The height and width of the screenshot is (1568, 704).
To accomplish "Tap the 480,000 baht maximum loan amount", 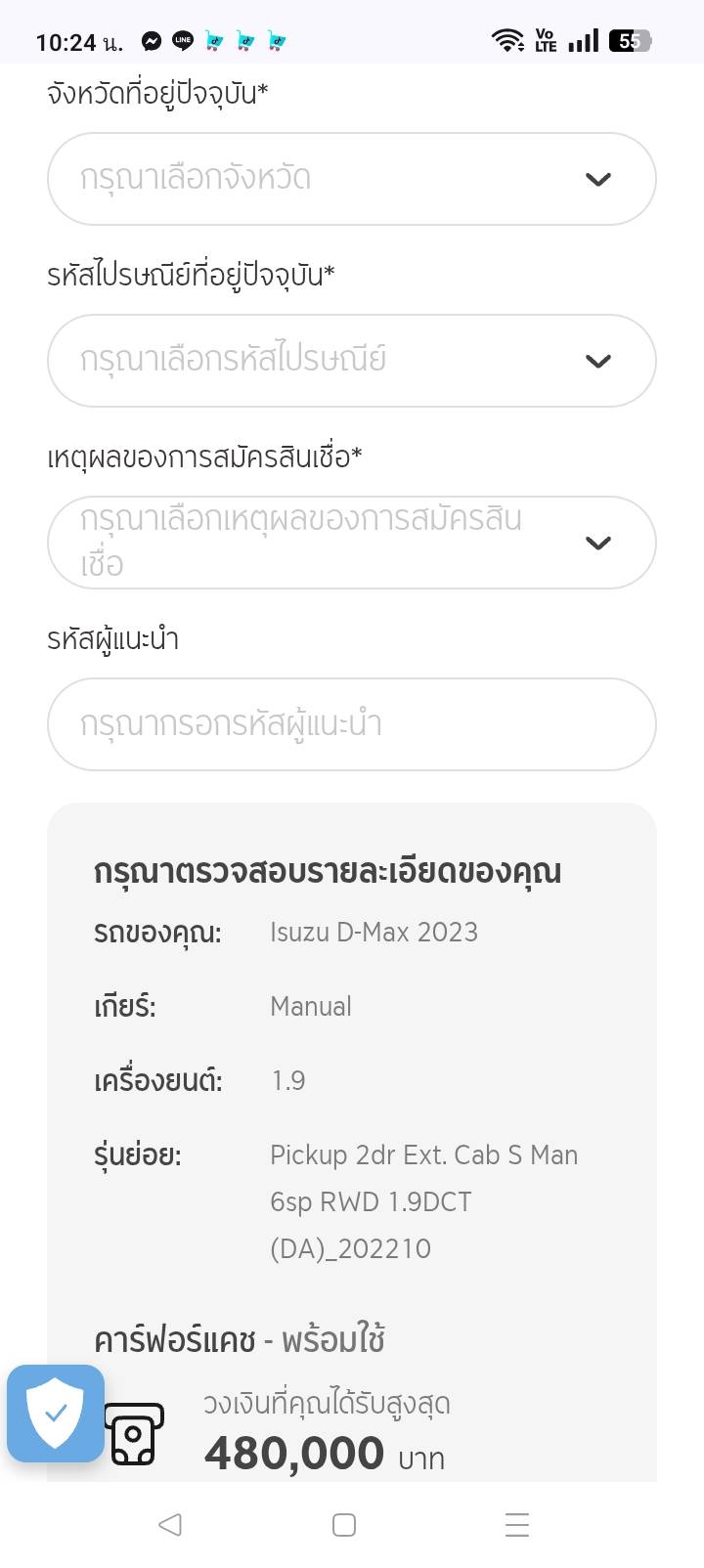I will pyautogui.click(x=294, y=1454).
